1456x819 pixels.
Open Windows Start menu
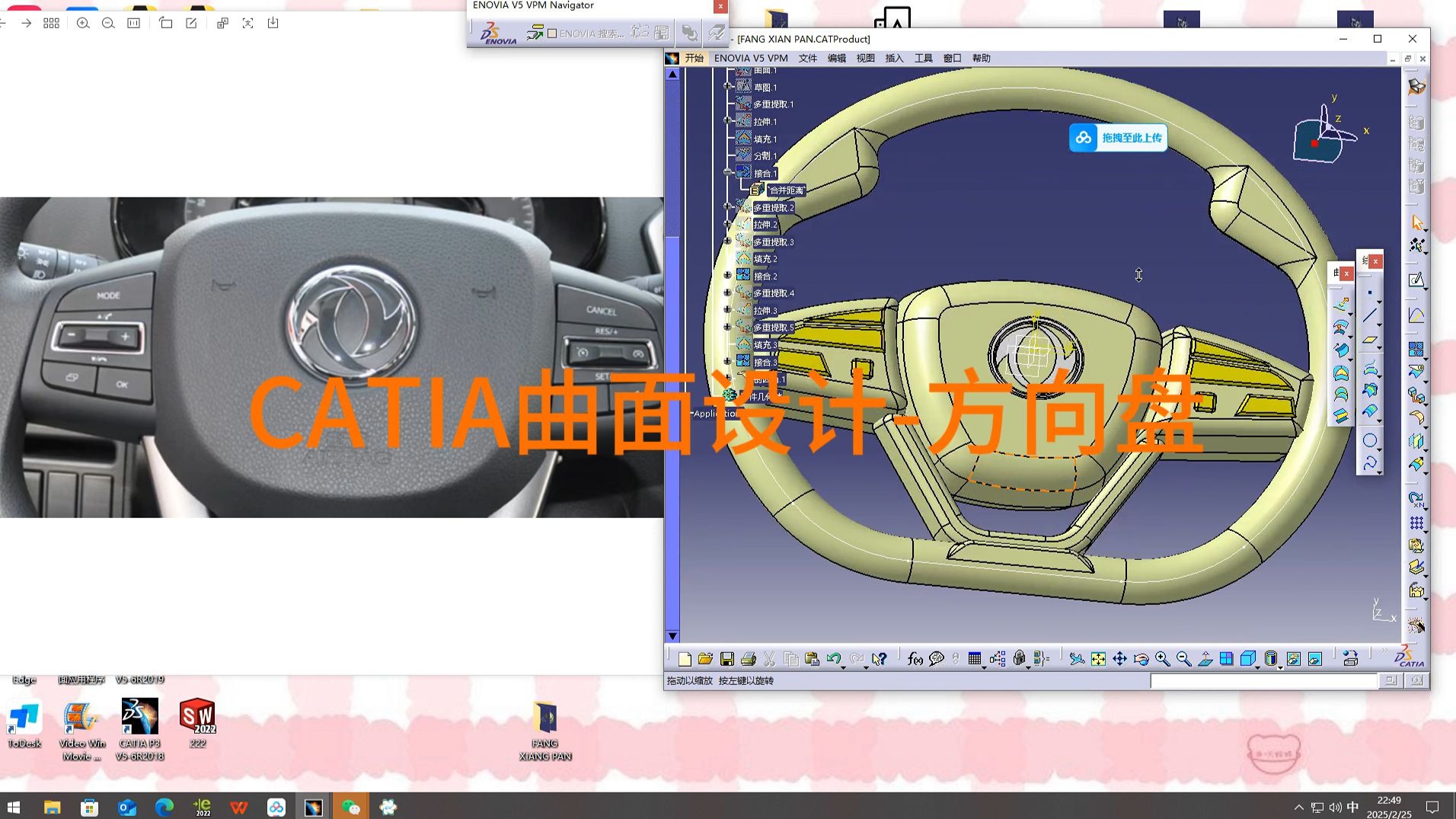click(14, 807)
